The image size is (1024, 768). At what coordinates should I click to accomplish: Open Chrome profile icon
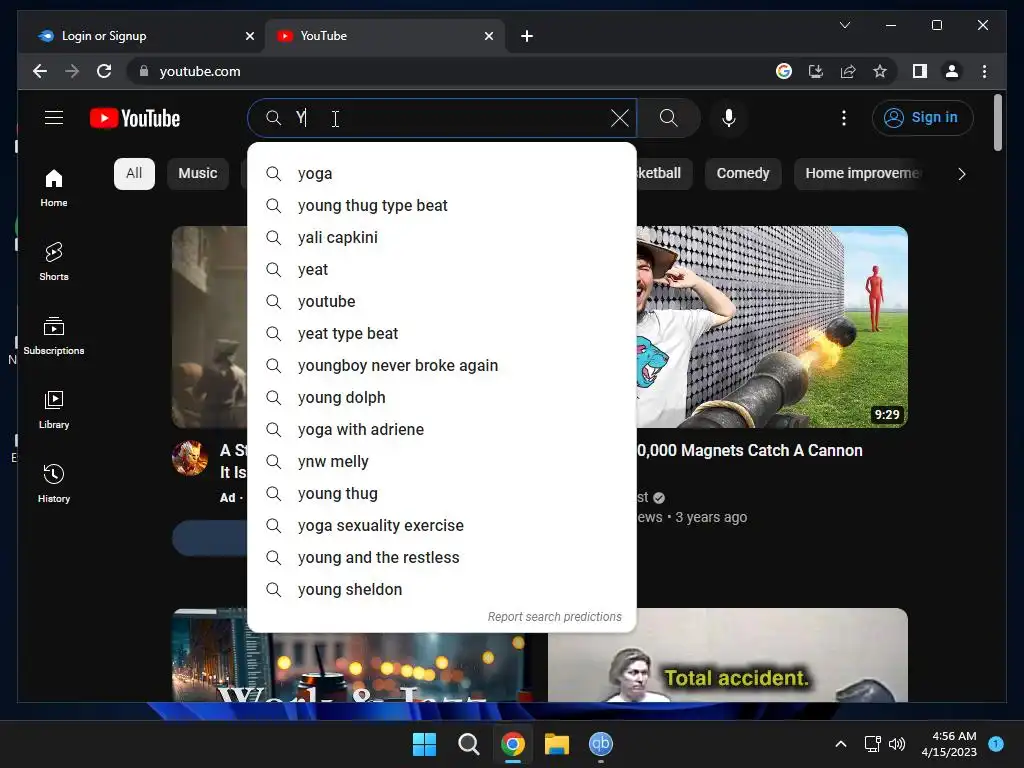(952, 71)
